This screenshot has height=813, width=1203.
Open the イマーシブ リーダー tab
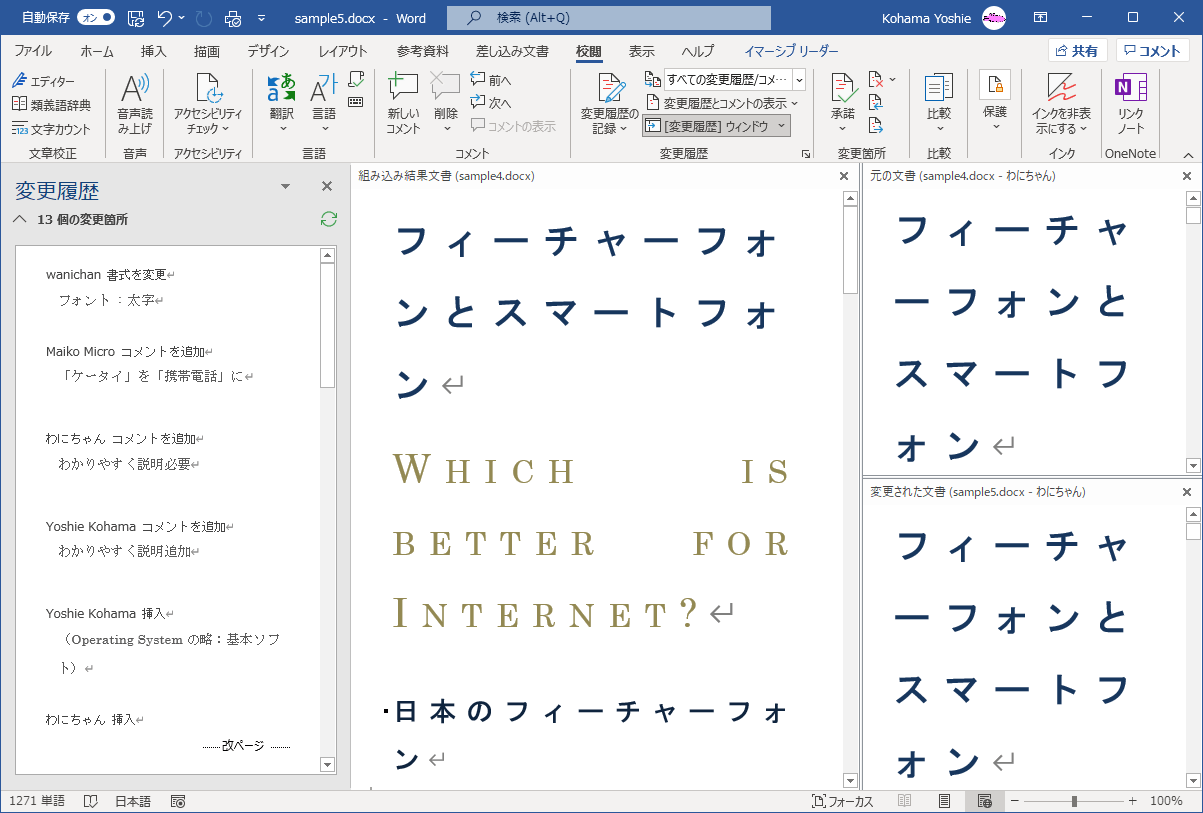[792, 51]
